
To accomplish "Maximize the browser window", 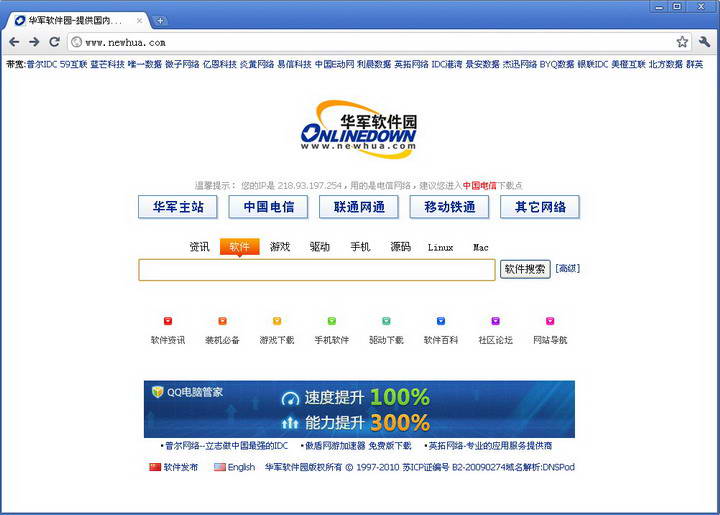I will pyautogui.click(x=677, y=6).
